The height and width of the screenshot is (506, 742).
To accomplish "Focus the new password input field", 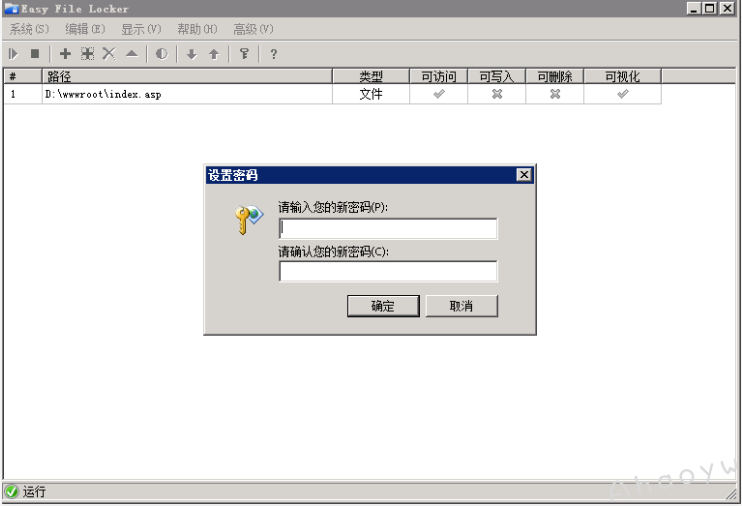I will (387, 229).
